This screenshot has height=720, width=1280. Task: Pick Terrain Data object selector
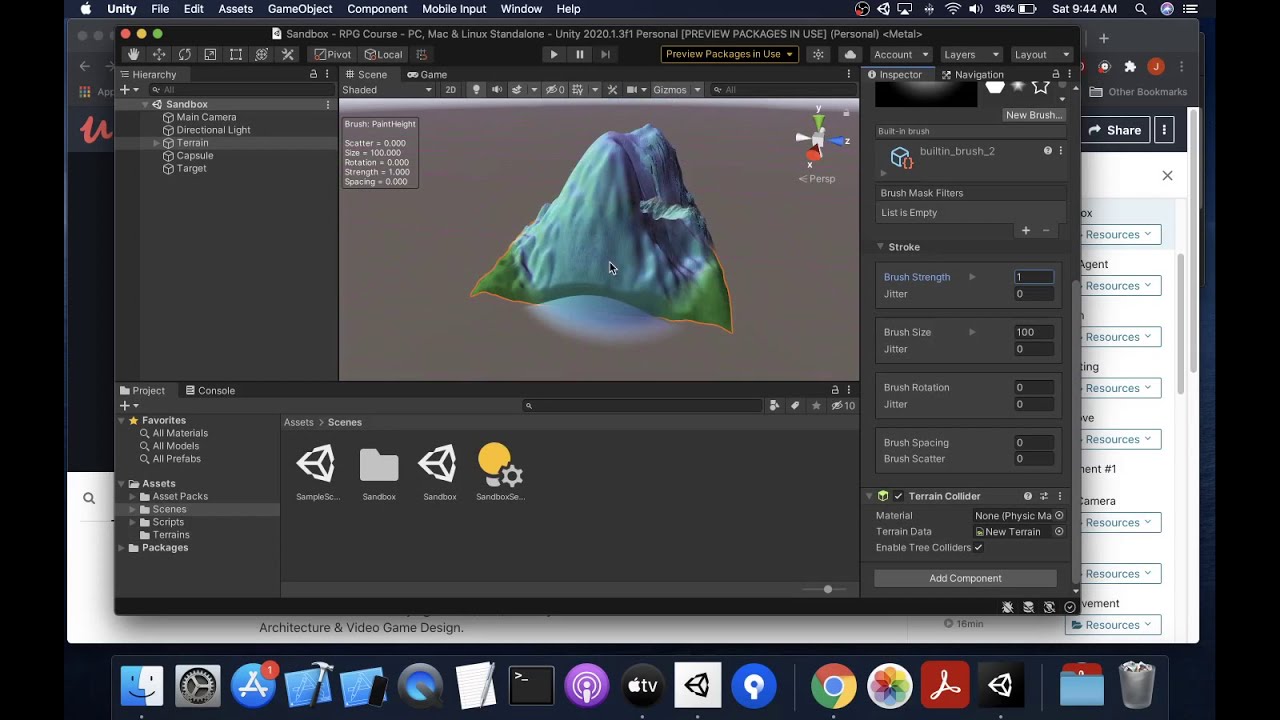[1059, 532]
